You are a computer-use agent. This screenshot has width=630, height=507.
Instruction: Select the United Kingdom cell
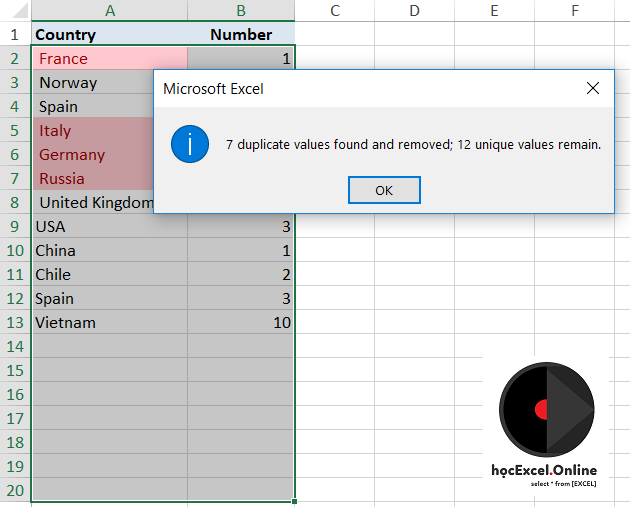click(x=93, y=202)
